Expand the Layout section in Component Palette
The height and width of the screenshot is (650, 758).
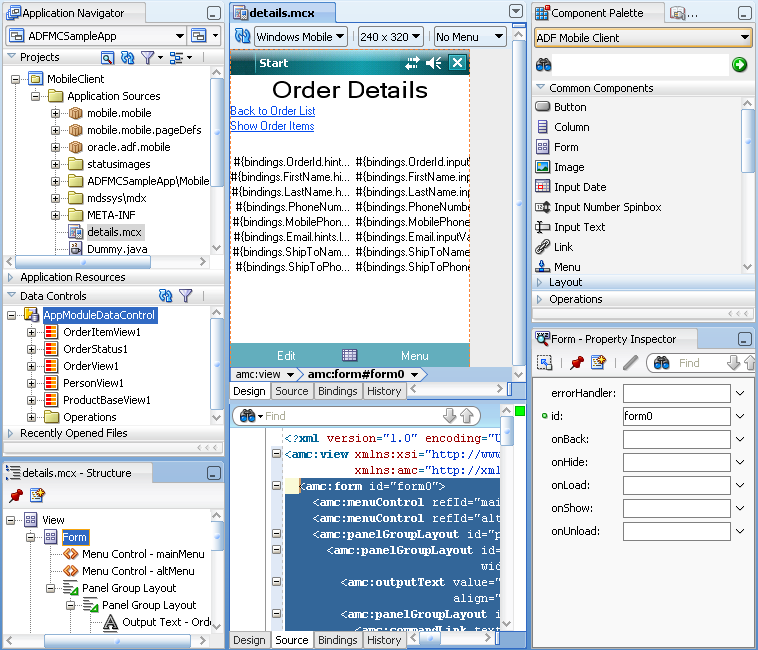539,282
